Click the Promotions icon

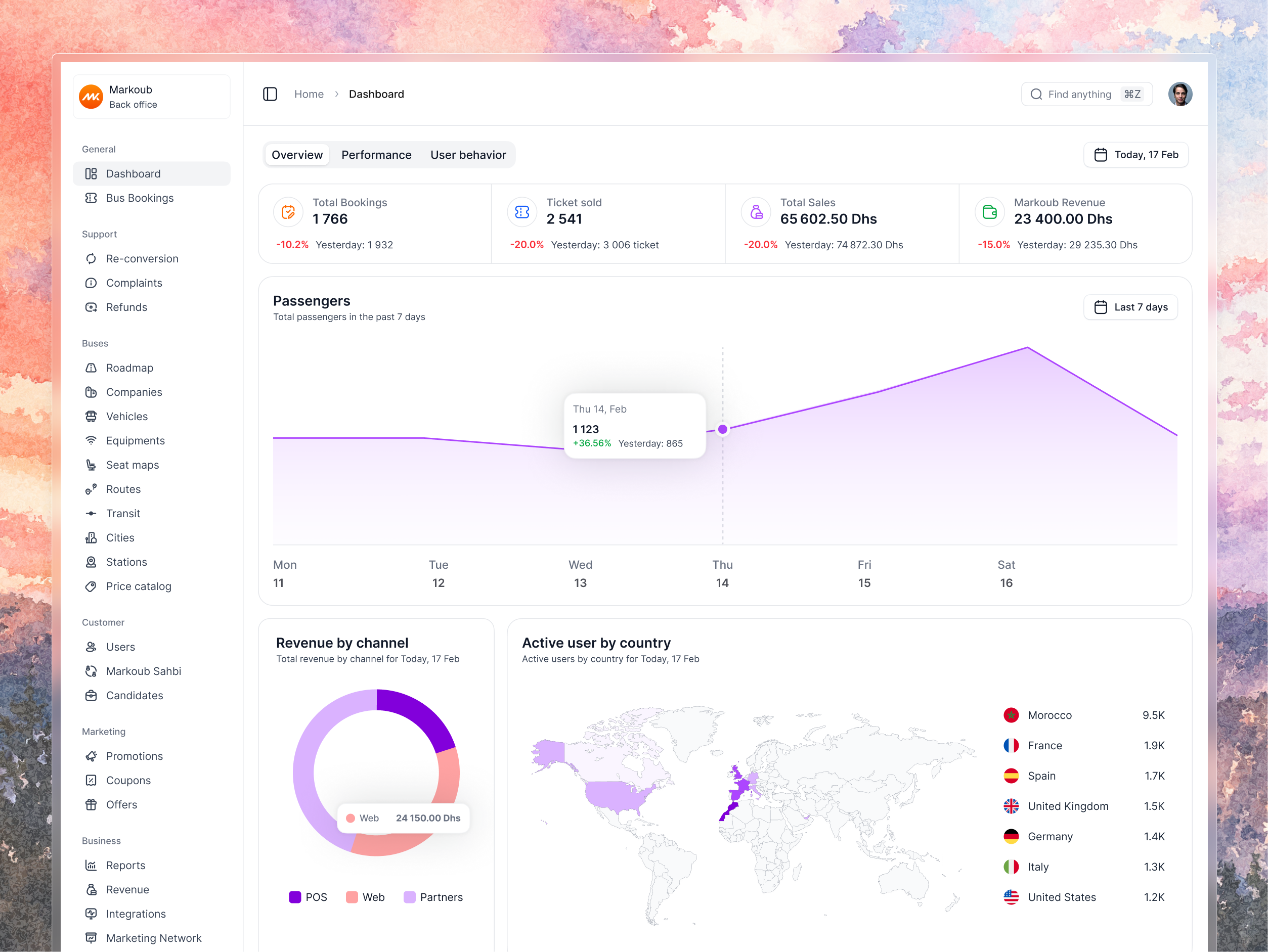click(91, 756)
